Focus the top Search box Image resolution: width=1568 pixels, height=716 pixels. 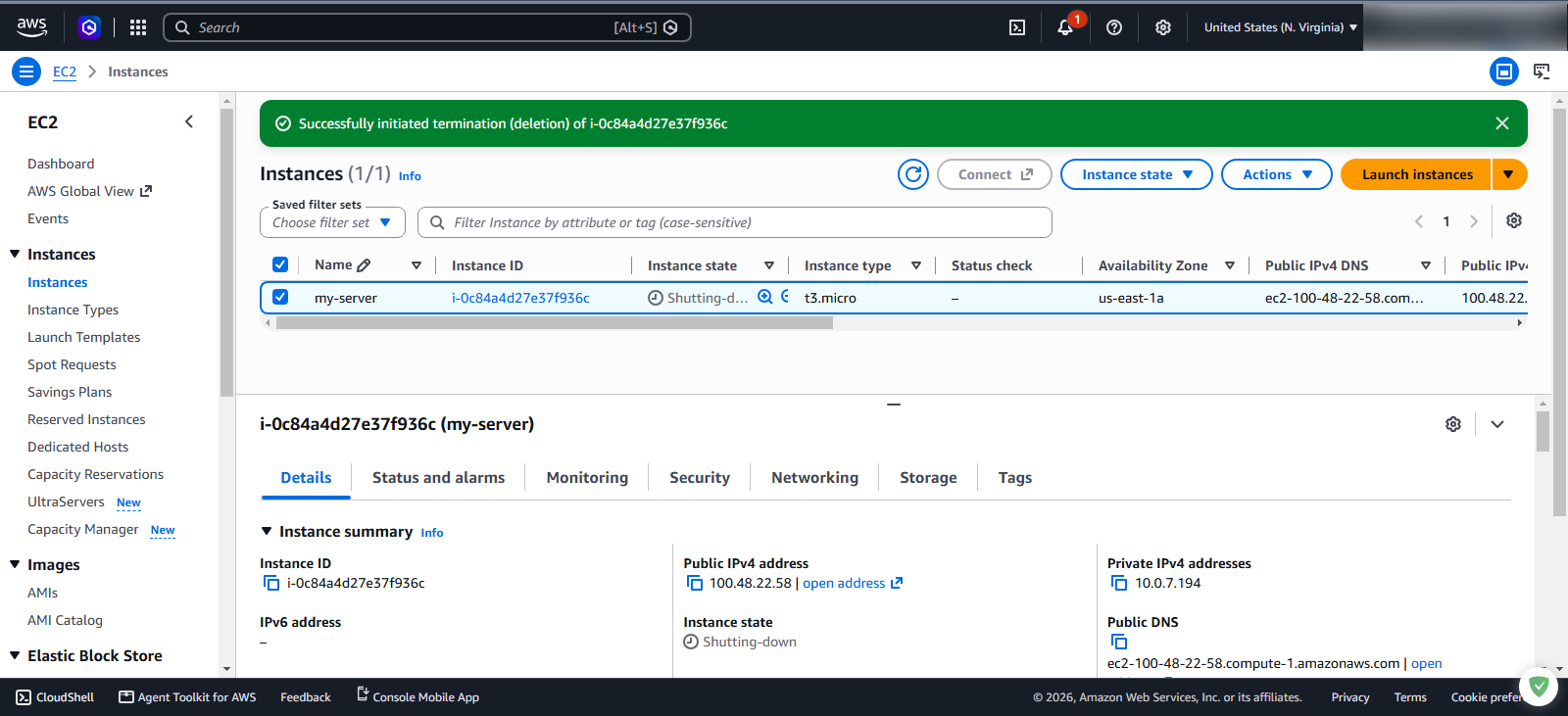tap(427, 27)
